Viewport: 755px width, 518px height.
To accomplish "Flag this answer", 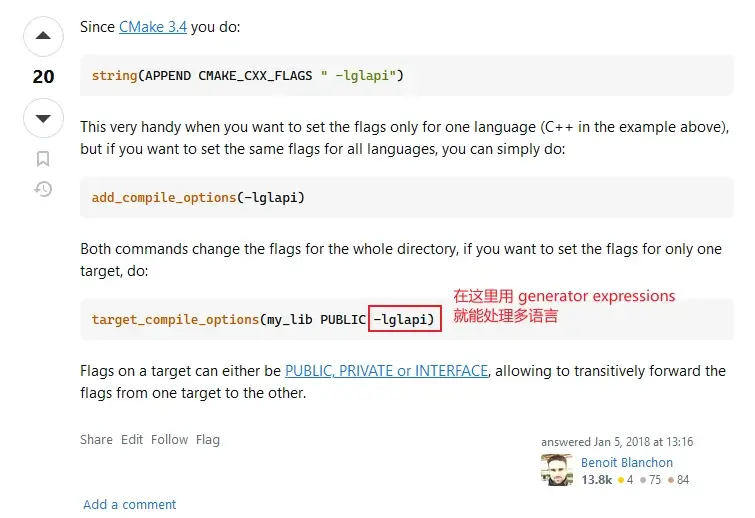I will click(208, 440).
